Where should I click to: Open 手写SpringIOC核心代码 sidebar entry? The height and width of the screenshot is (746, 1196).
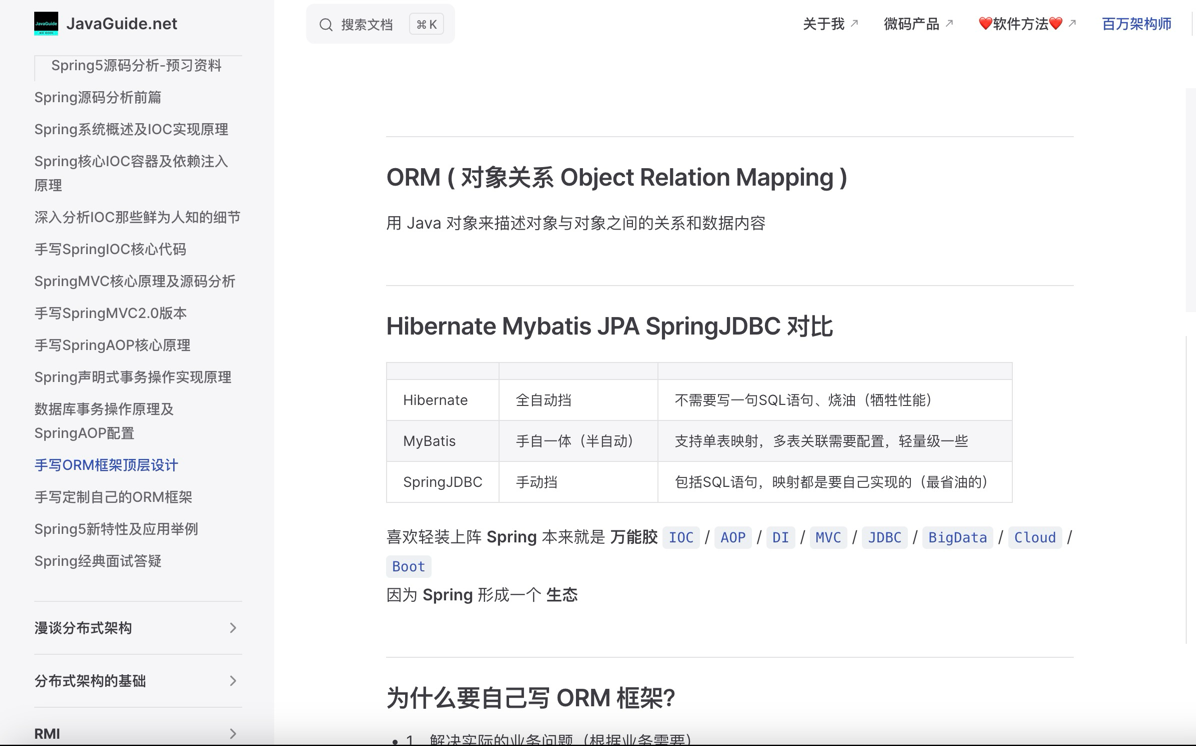tap(110, 249)
